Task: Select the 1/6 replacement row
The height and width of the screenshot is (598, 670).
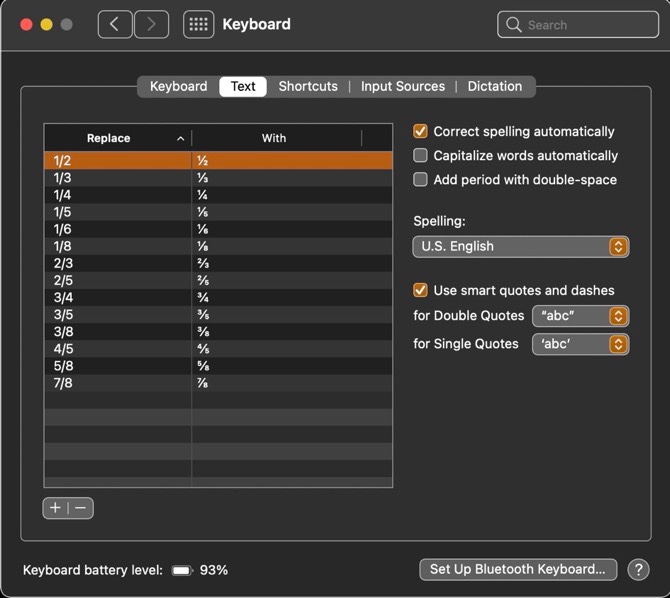Action: point(218,229)
